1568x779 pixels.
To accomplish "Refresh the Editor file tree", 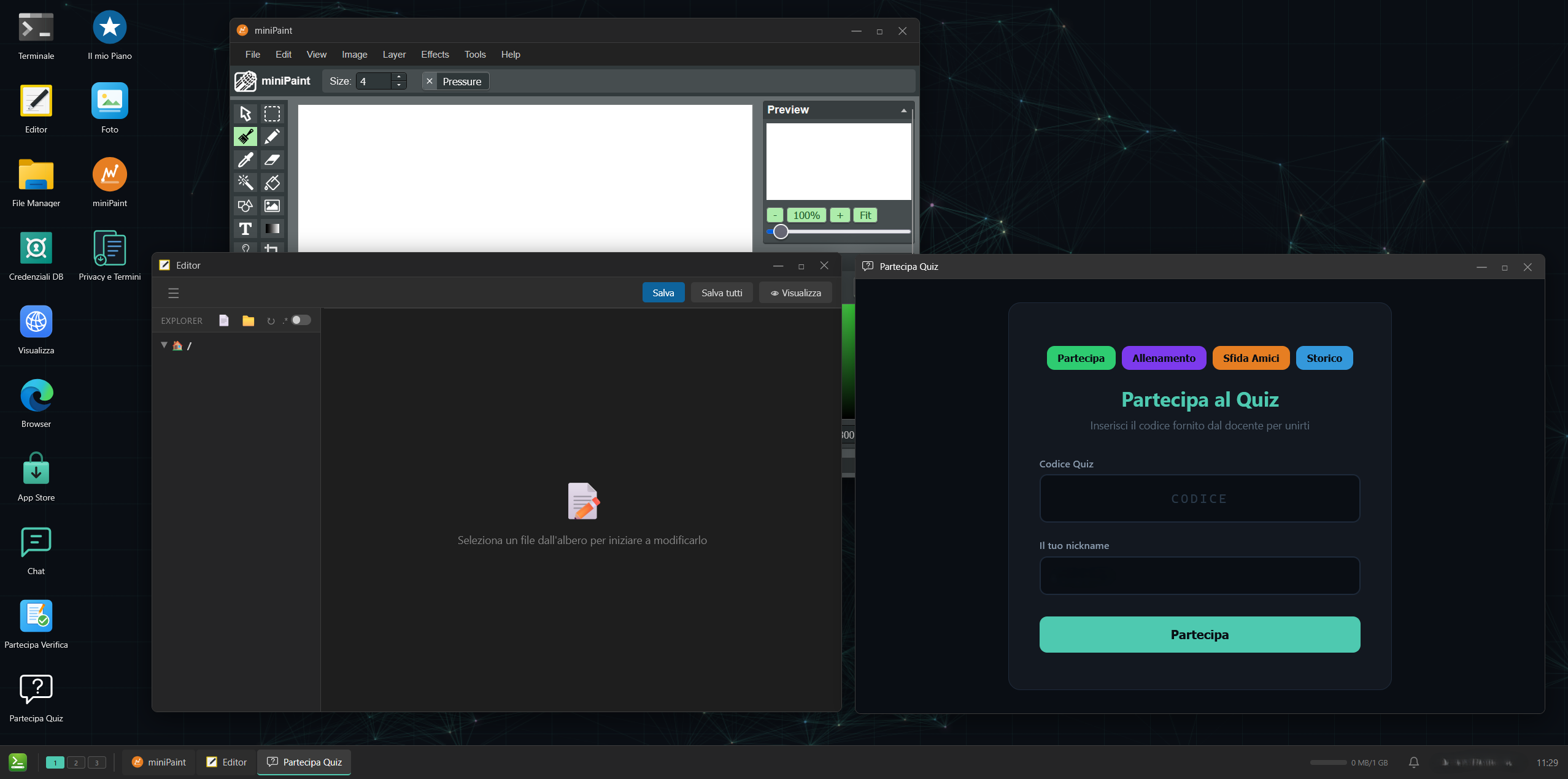I will pyautogui.click(x=271, y=320).
